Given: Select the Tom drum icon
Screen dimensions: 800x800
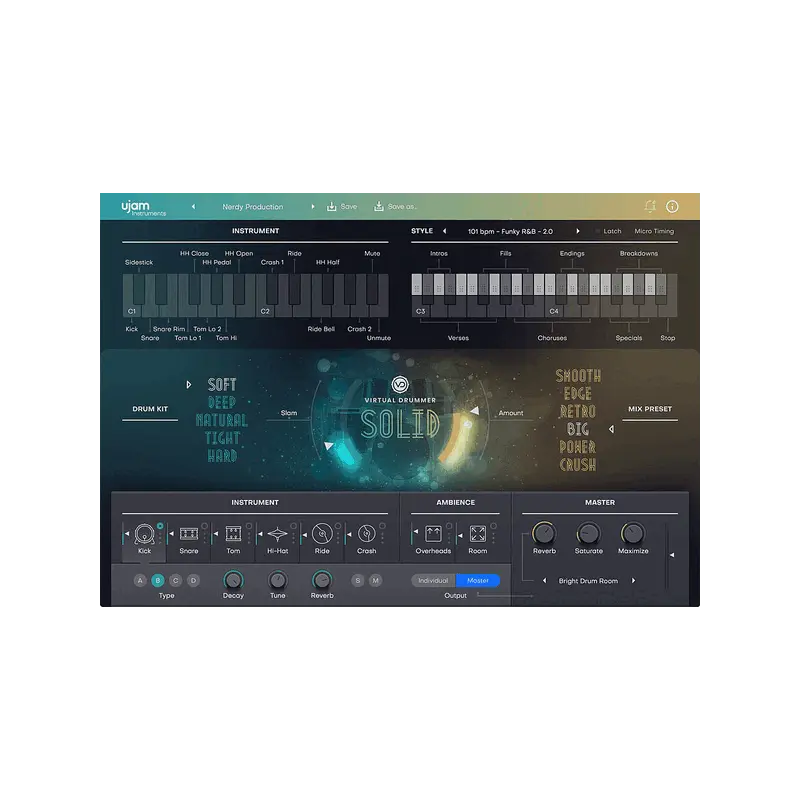Looking at the screenshot, I should click(x=233, y=534).
